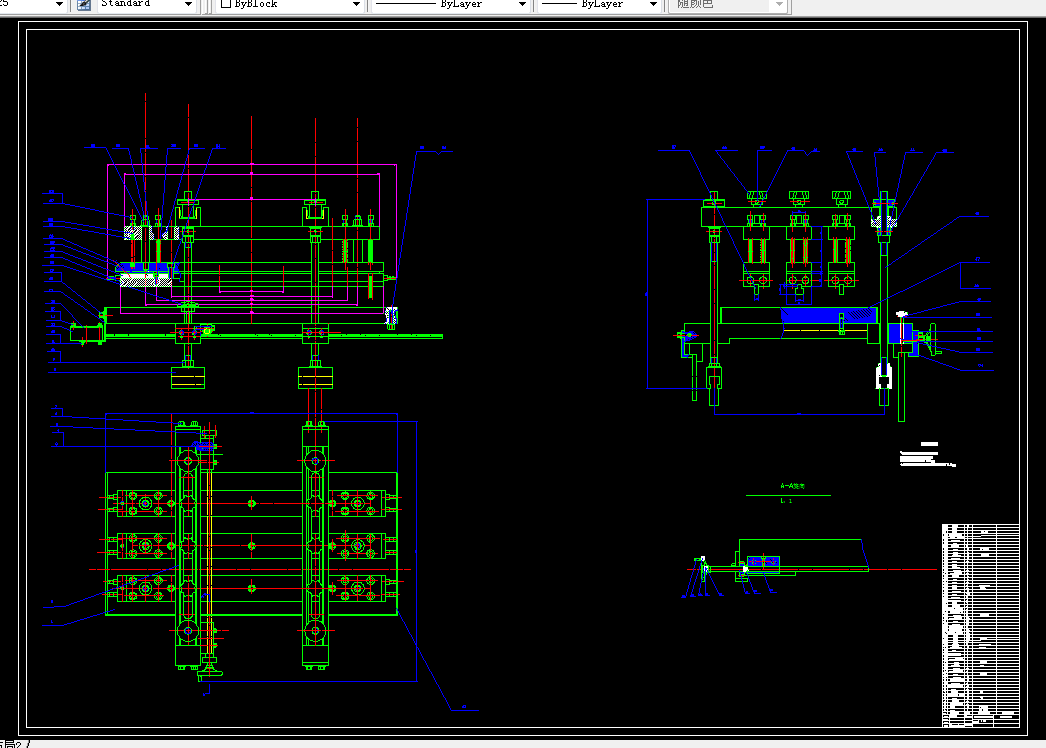
Task: Expand the partially visible leftmost style dropdown arrow
Action: point(59,4)
